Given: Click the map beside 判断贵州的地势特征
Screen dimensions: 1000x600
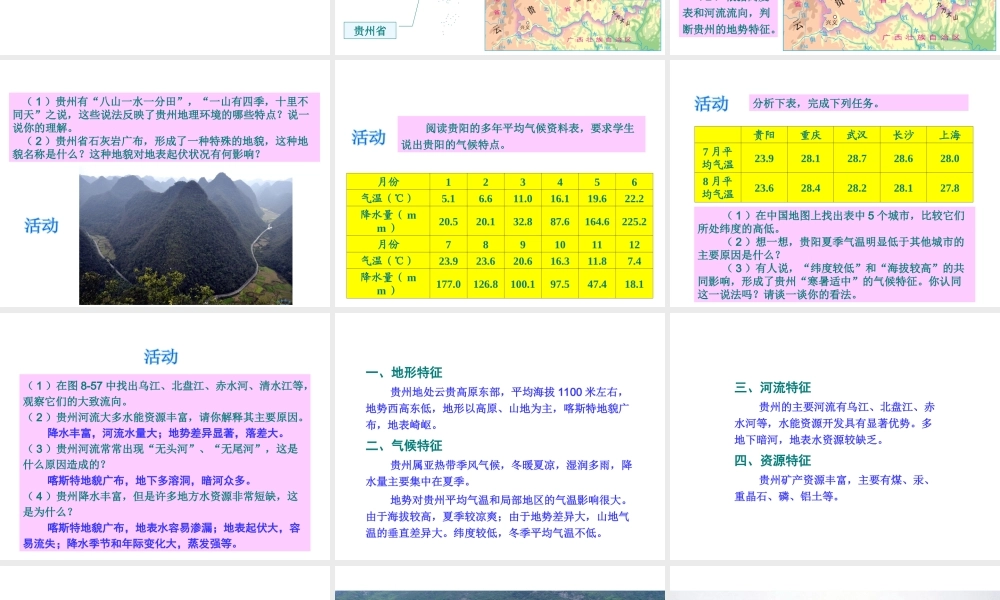Looking at the screenshot, I should 891,24.
